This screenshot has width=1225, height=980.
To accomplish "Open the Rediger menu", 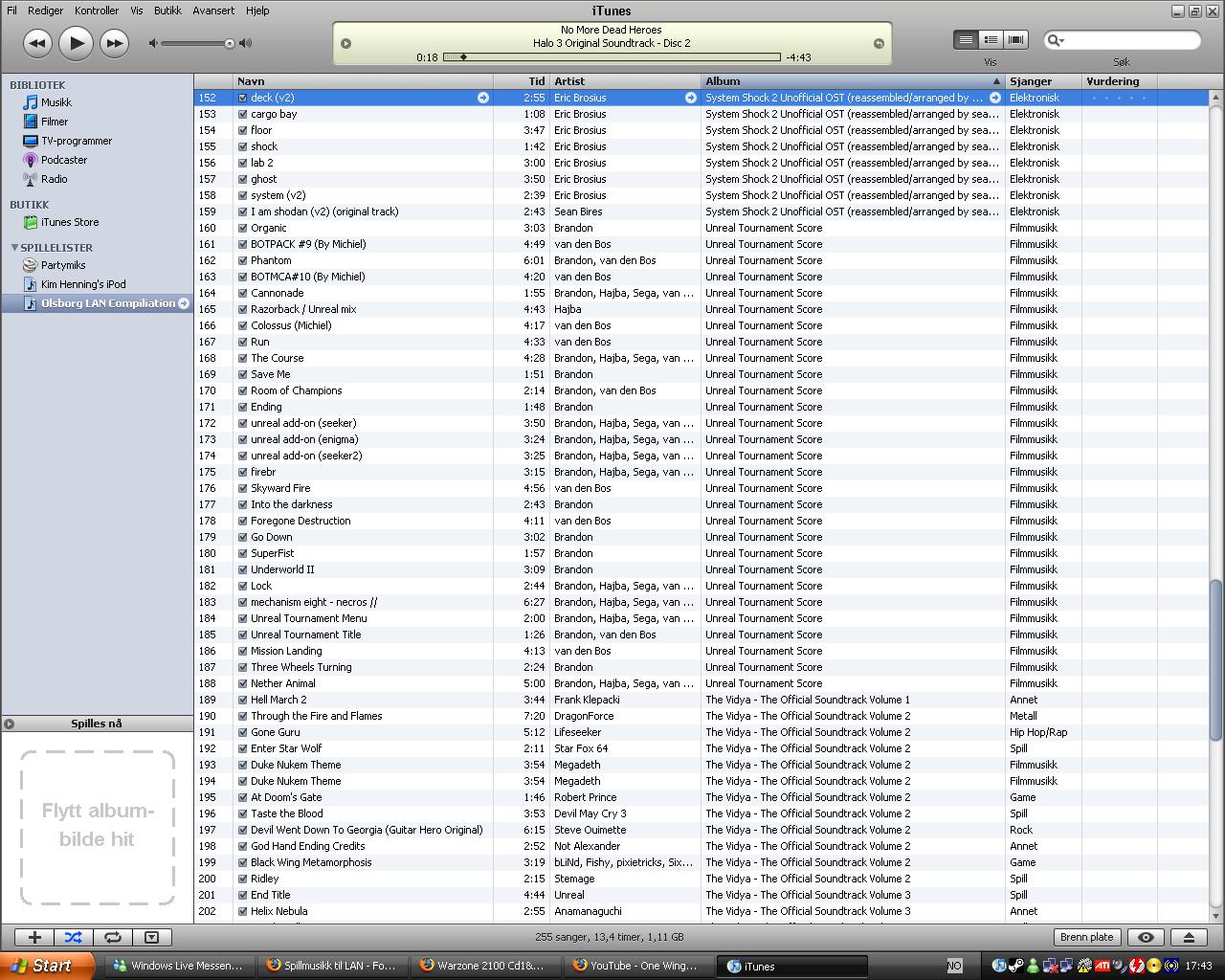I will [x=45, y=11].
